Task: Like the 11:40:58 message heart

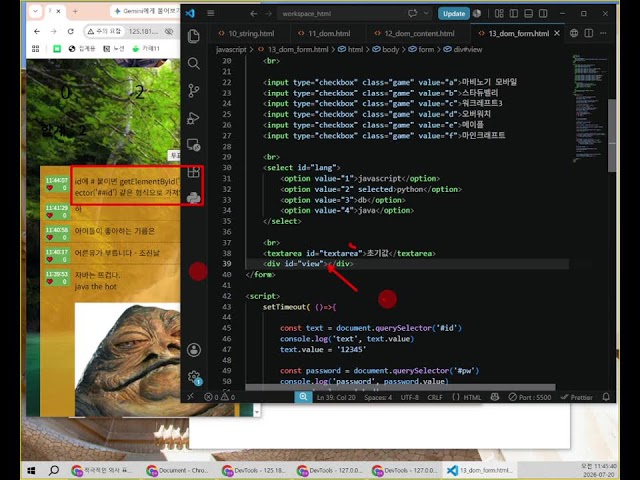Action: tap(50, 237)
